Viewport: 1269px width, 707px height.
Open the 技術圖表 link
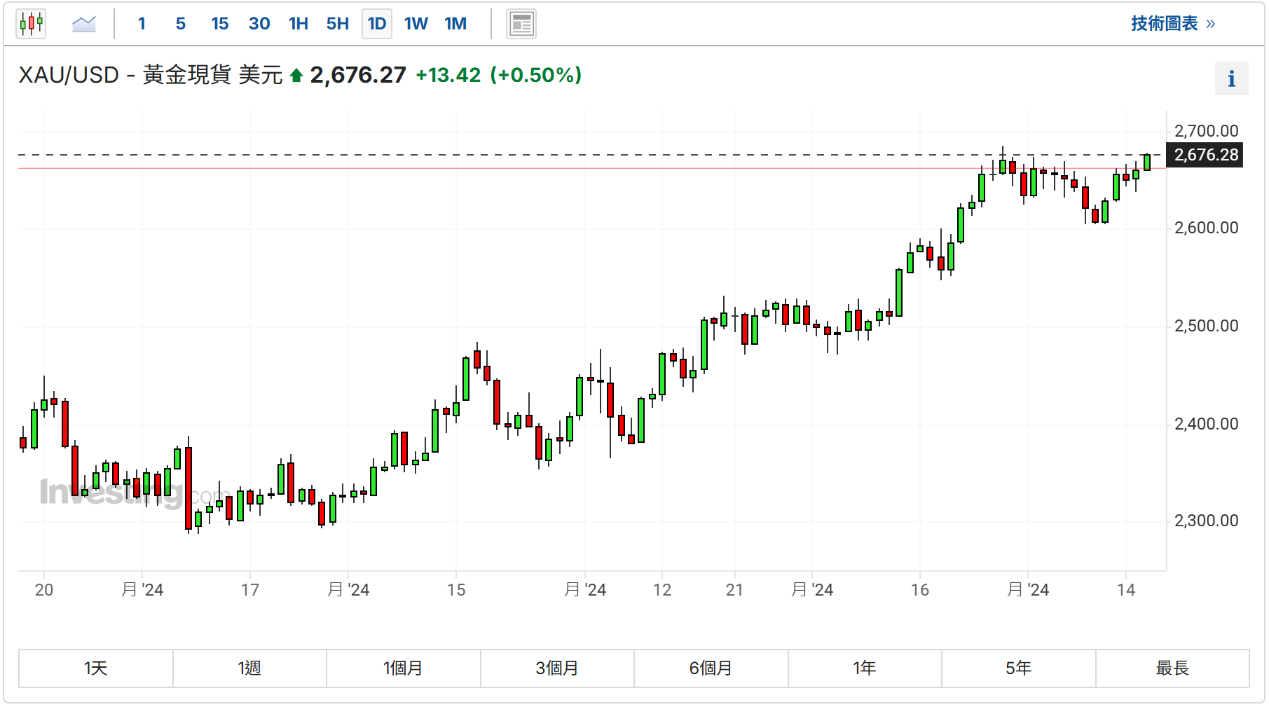click(1173, 23)
